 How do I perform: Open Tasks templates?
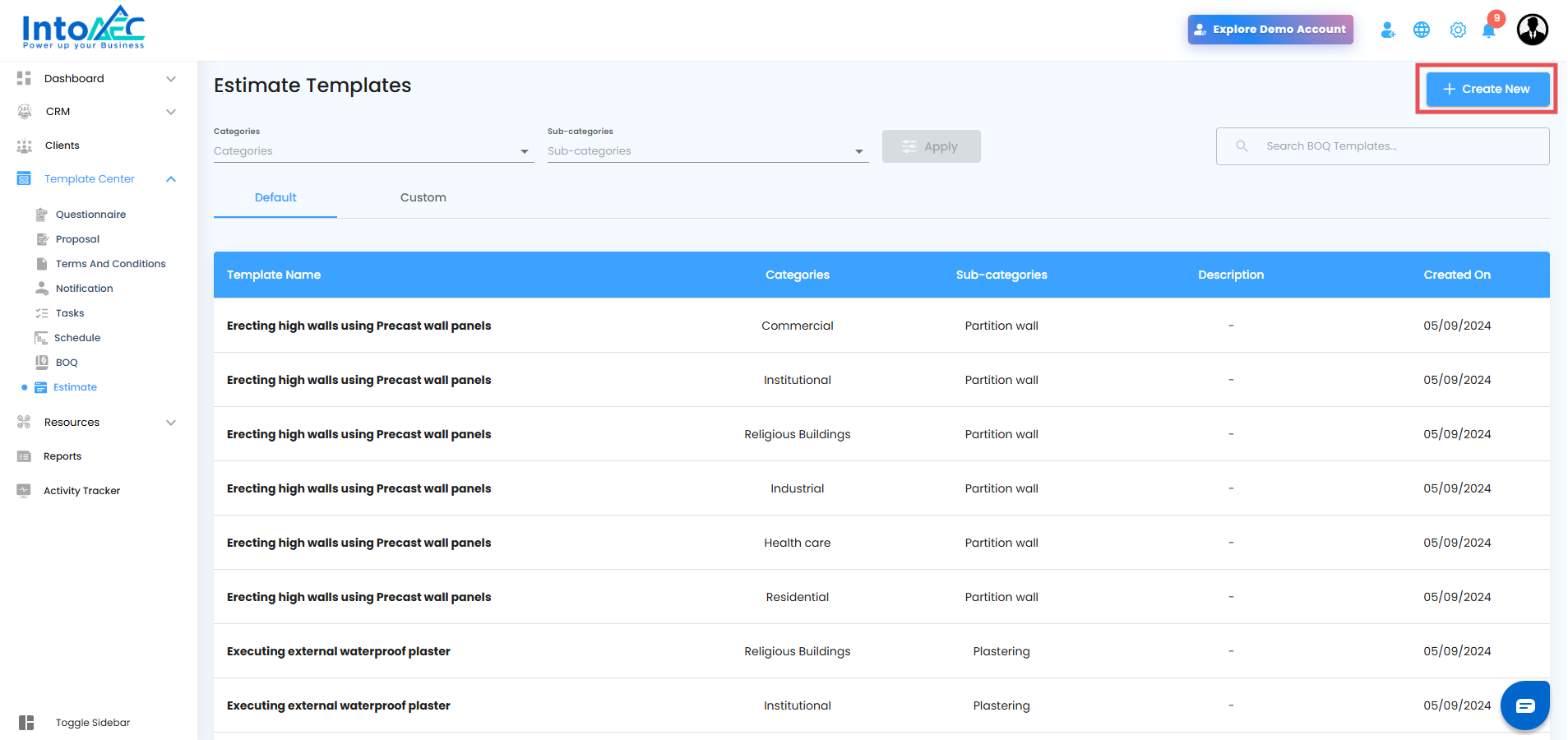click(70, 313)
